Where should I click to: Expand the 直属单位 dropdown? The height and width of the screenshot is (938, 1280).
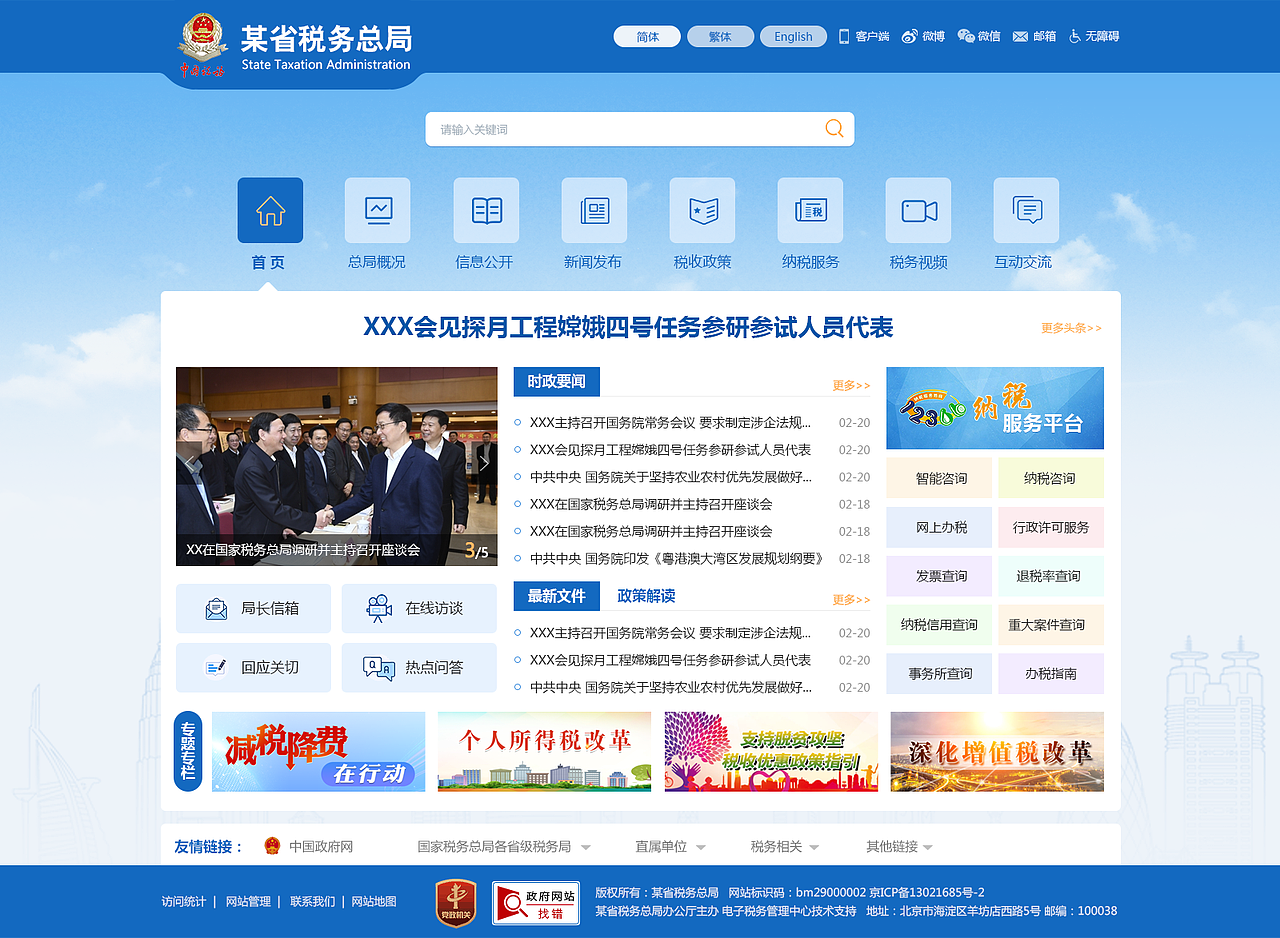(x=668, y=845)
